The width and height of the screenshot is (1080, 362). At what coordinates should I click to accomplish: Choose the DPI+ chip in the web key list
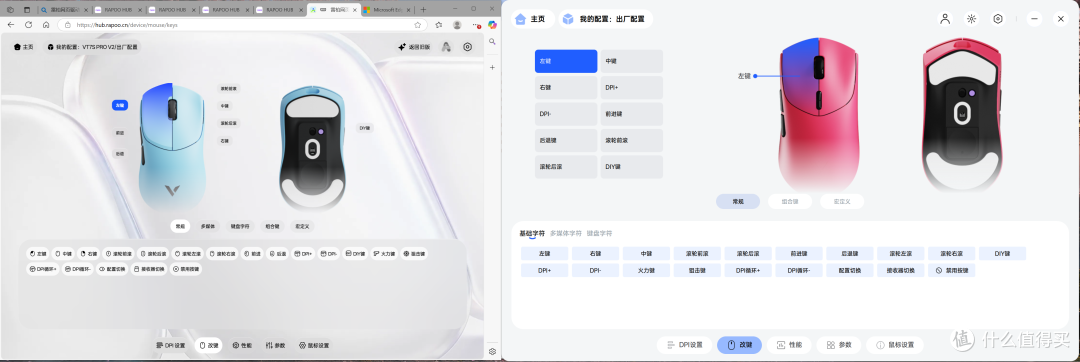point(303,254)
